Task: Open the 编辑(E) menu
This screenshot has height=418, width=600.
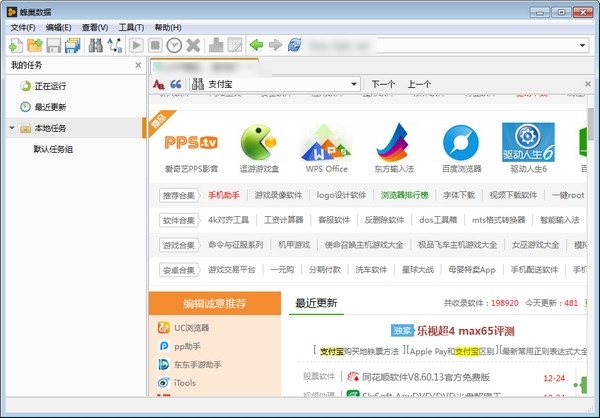Action: pos(58,28)
